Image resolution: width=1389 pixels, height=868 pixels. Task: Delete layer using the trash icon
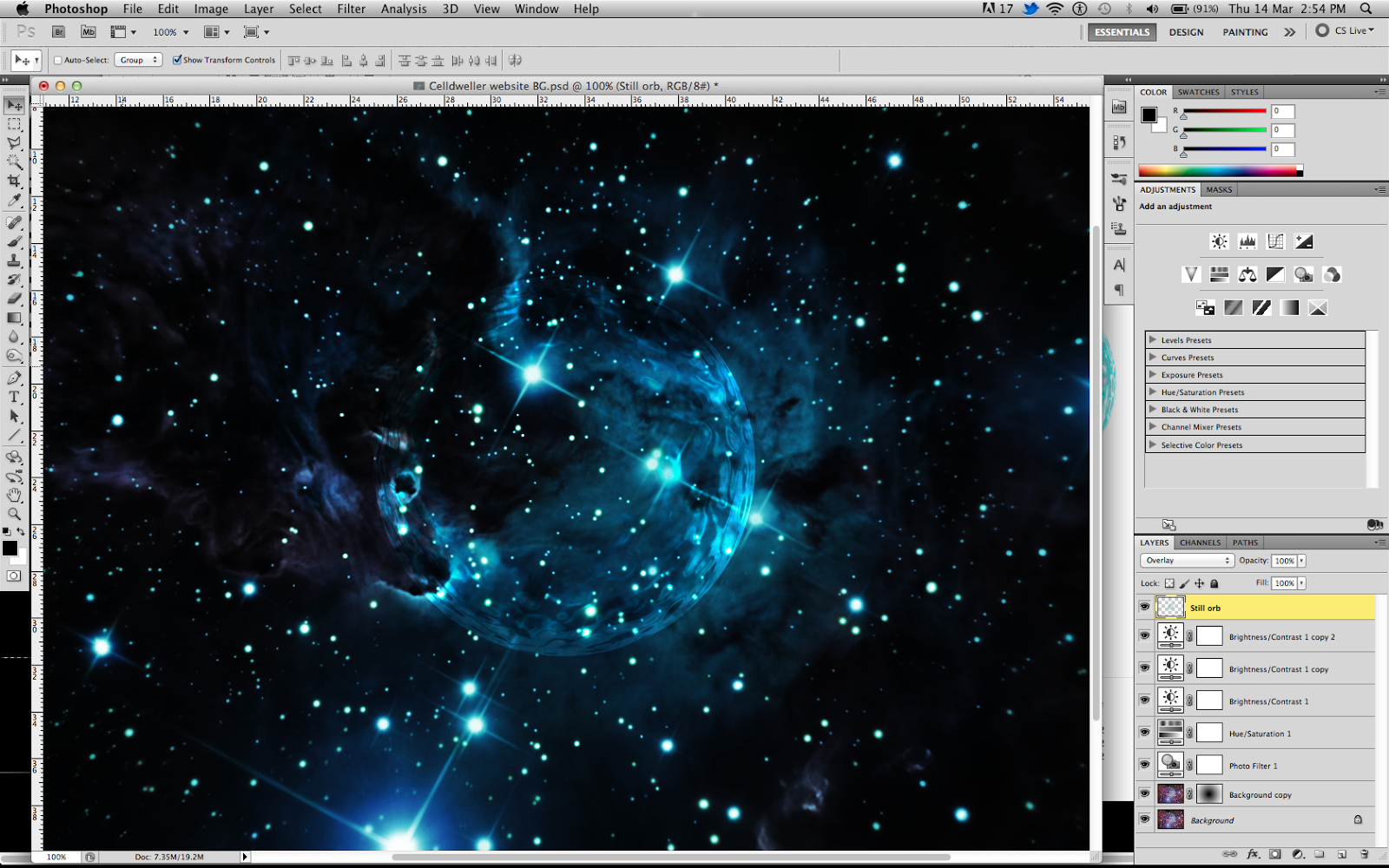tap(1364, 854)
